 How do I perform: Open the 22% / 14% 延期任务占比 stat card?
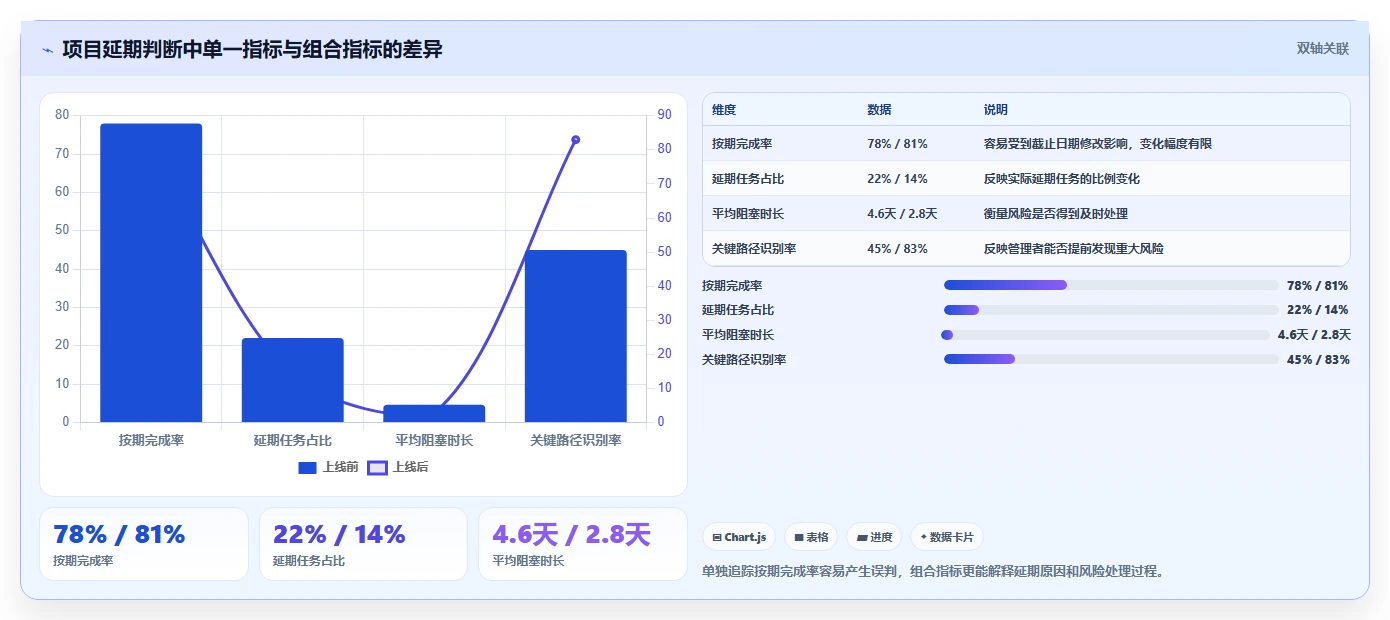[x=363, y=544]
